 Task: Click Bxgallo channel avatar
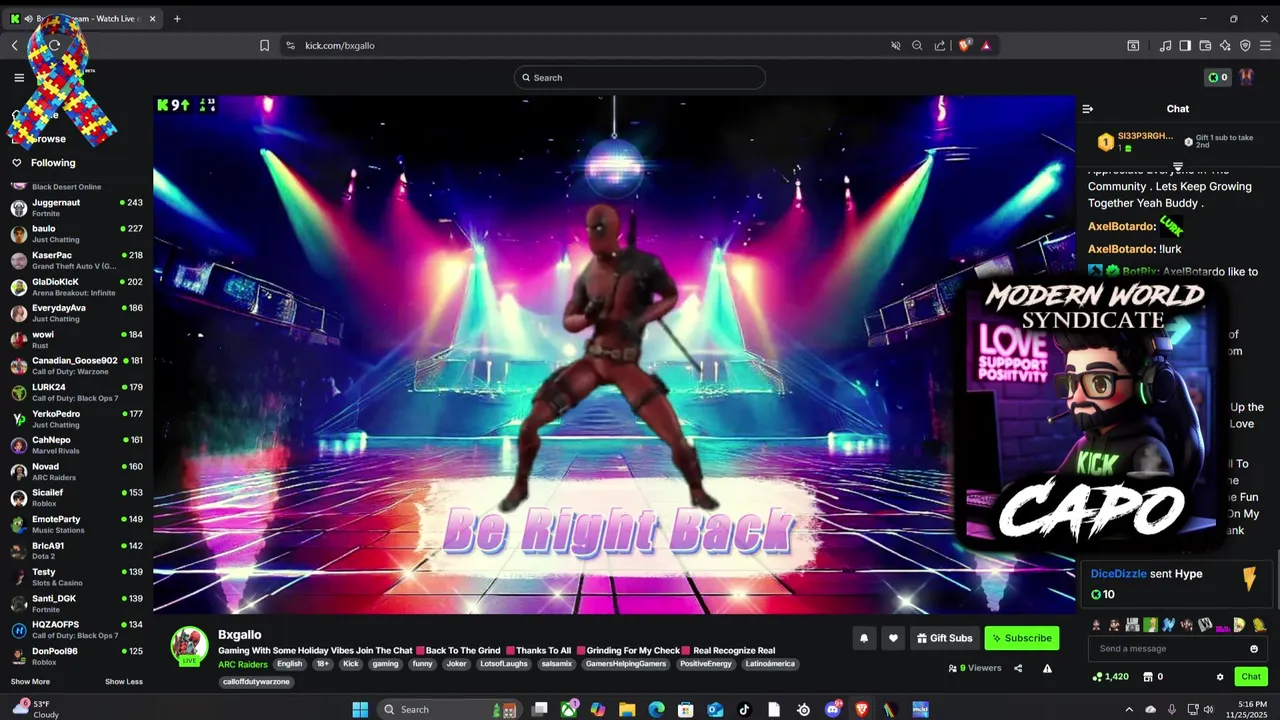coord(189,646)
